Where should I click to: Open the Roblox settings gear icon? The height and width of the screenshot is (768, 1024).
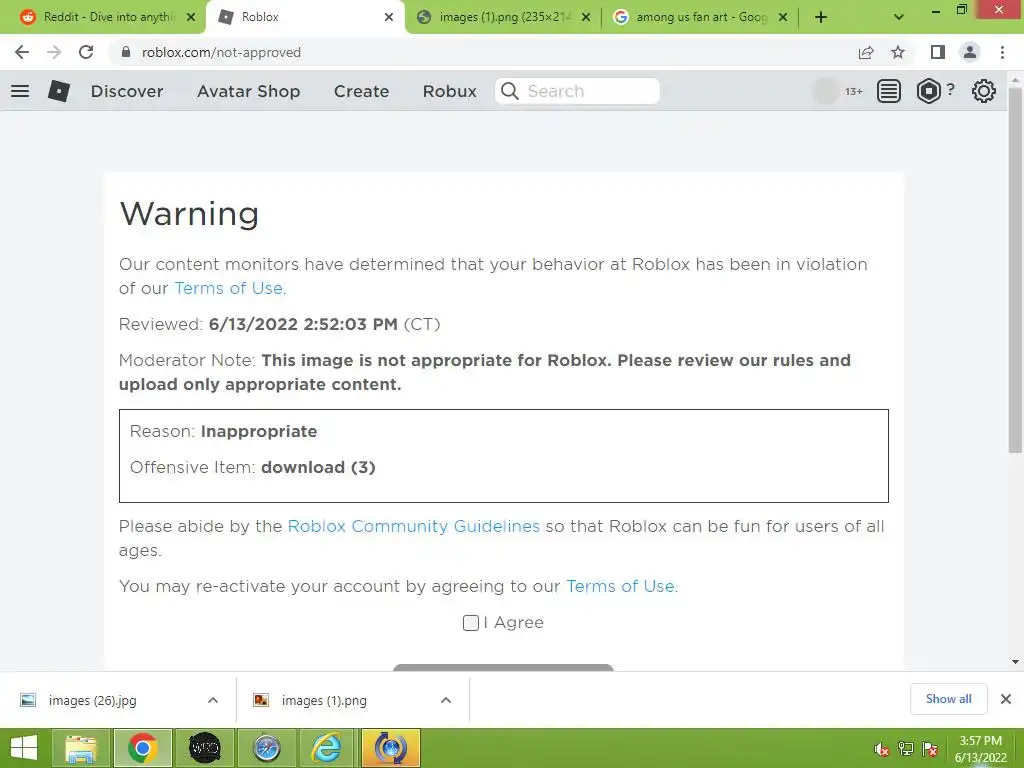(984, 91)
